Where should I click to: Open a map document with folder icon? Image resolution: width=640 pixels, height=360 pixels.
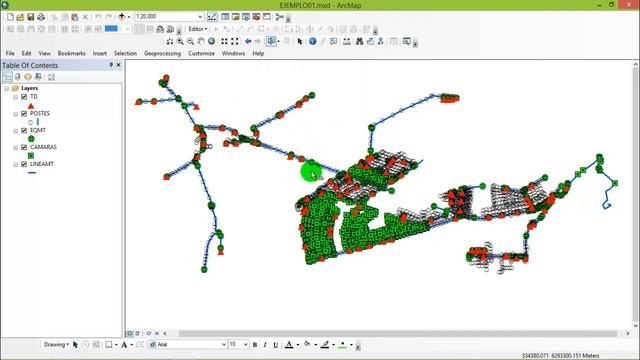pyautogui.click(x=20, y=17)
